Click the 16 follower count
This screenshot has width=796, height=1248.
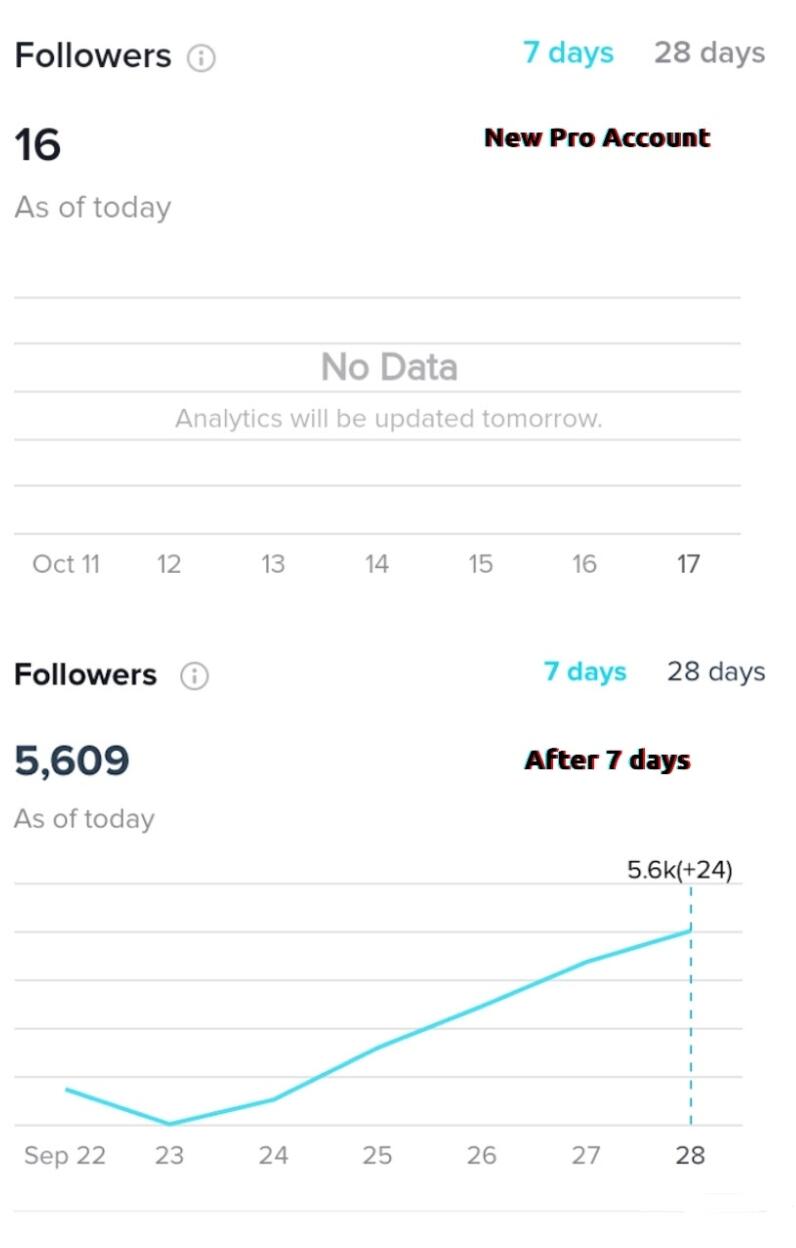tap(38, 145)
